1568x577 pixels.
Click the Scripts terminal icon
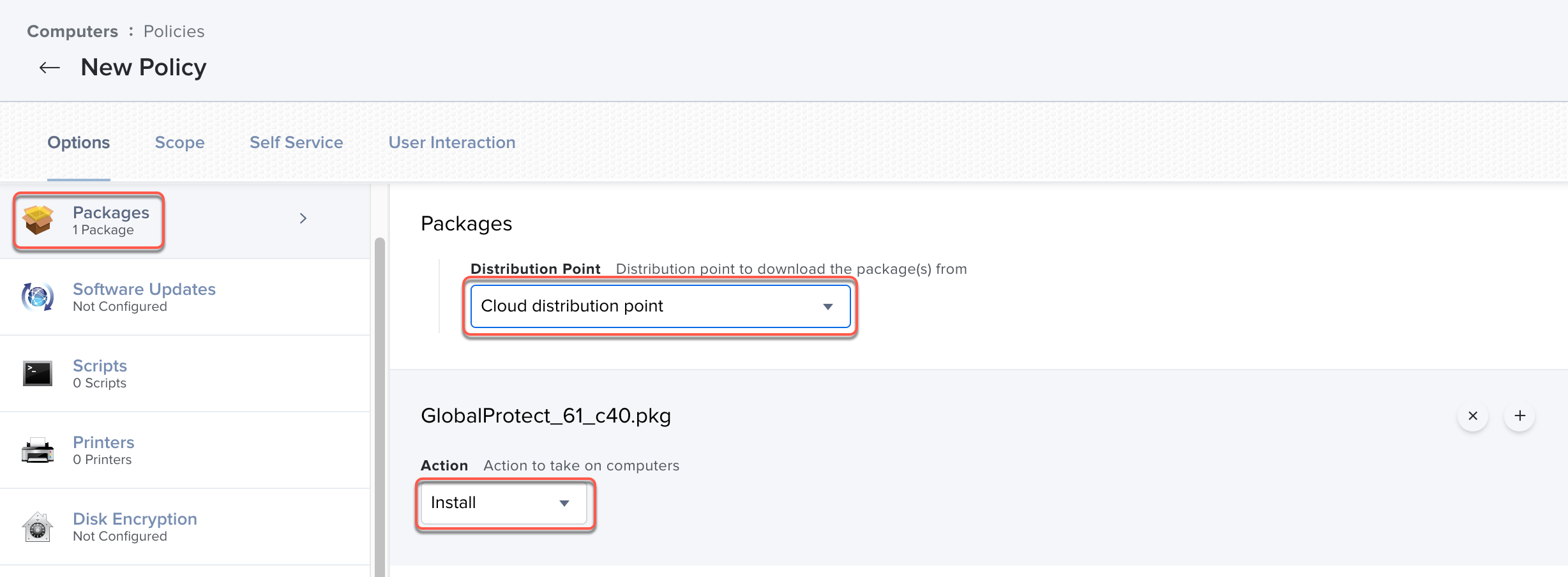click(38, 373)
